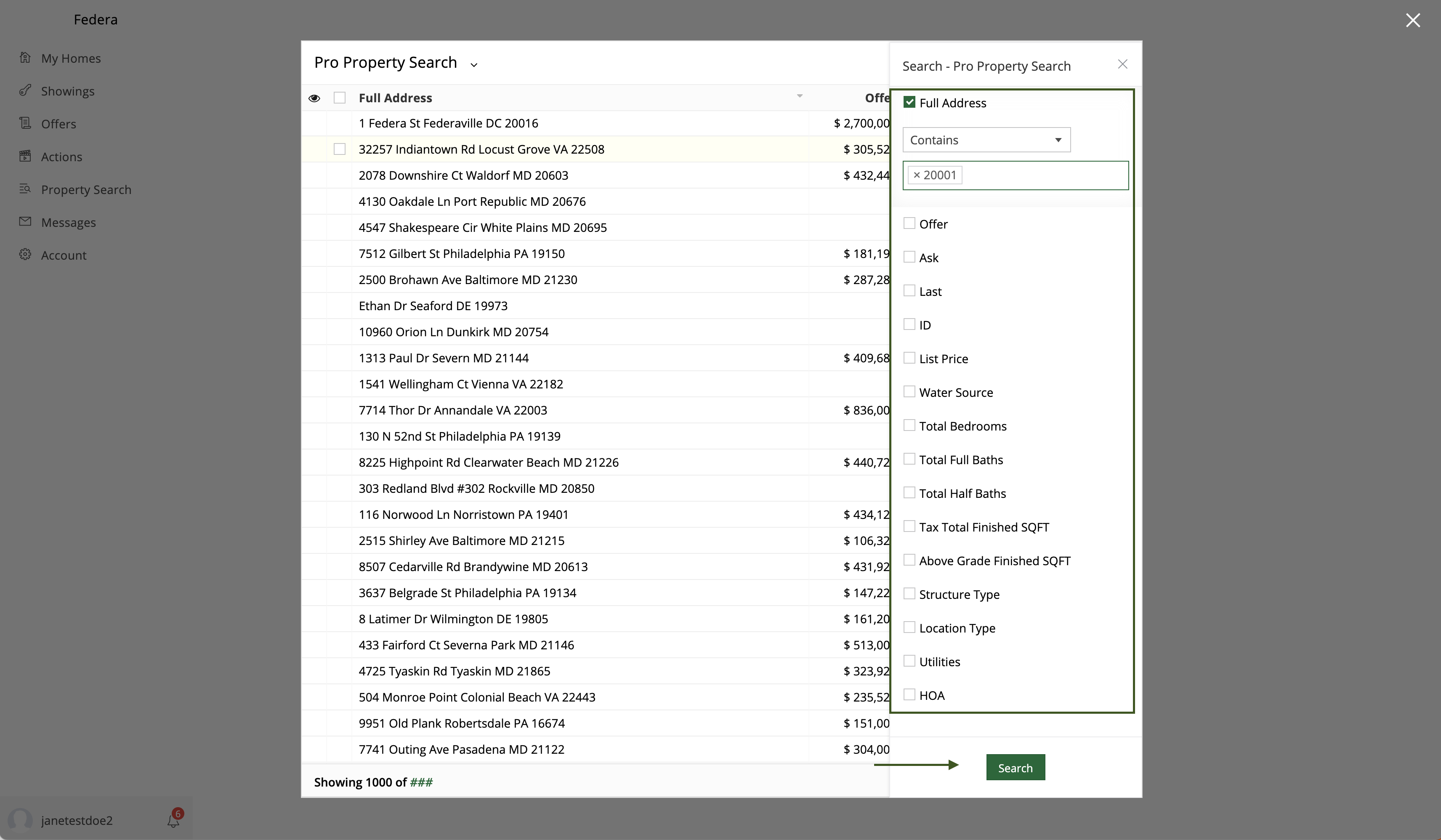The image size is (1441, 840).
Task: Select row 8 Latimer Dr Wilmington DE 19805
Action: tap(595, 619)
